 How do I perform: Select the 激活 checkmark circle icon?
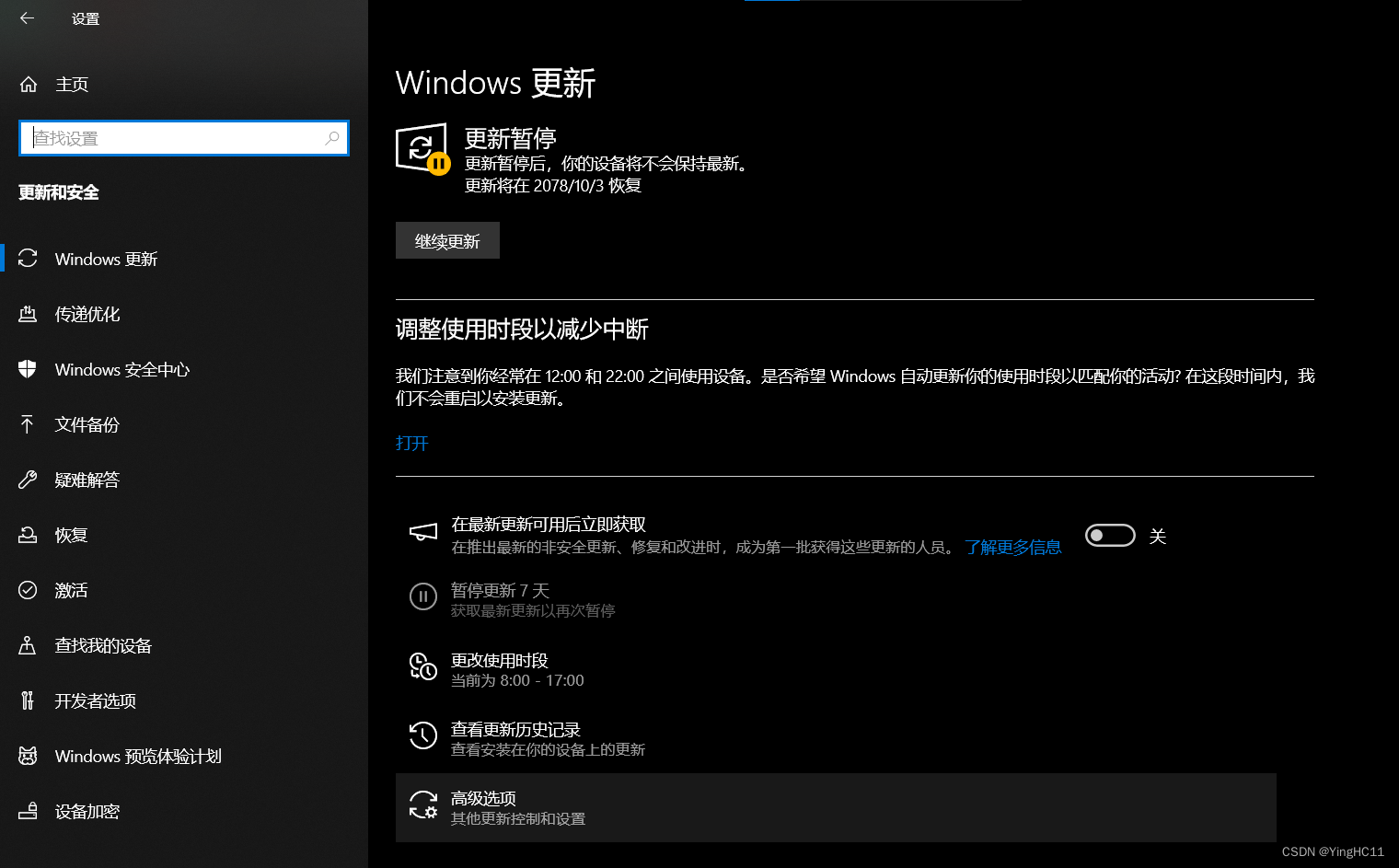[28, 590]
